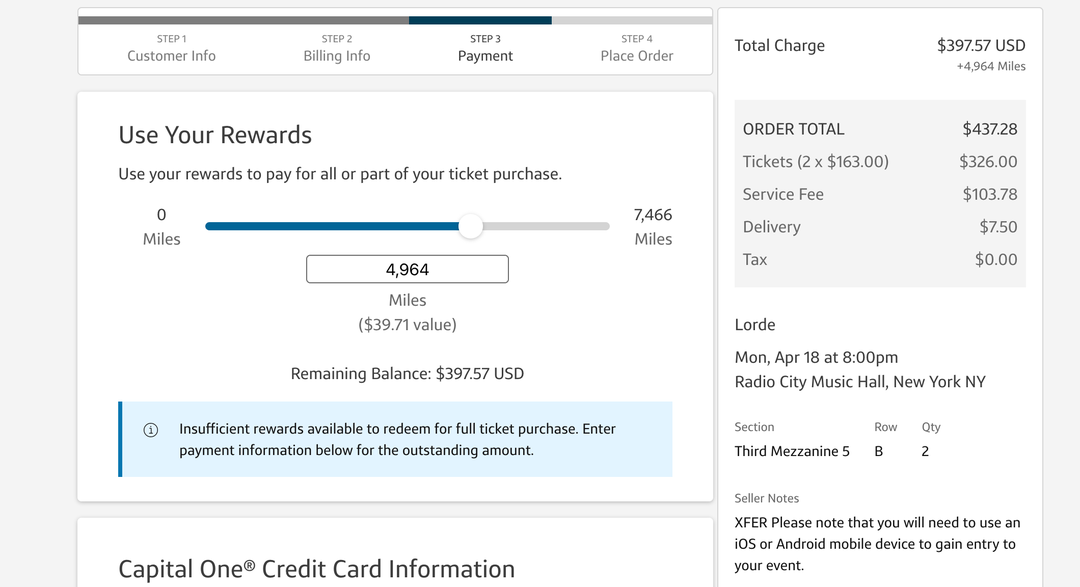
Task: Select the 4,964 value in miles field
Action: click(407, 268)
